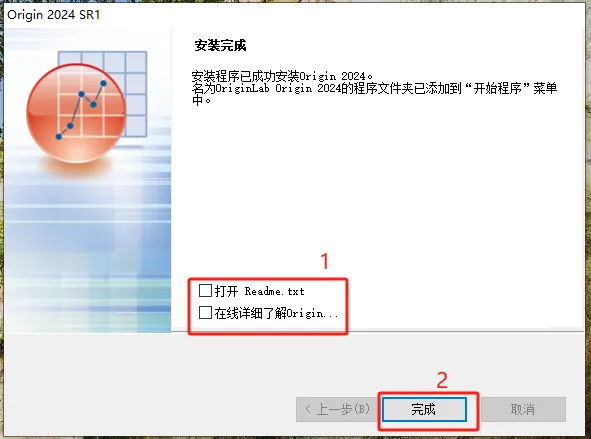
Task: Click the greyed-out 上一步(B) button
Action: point(337,409)
